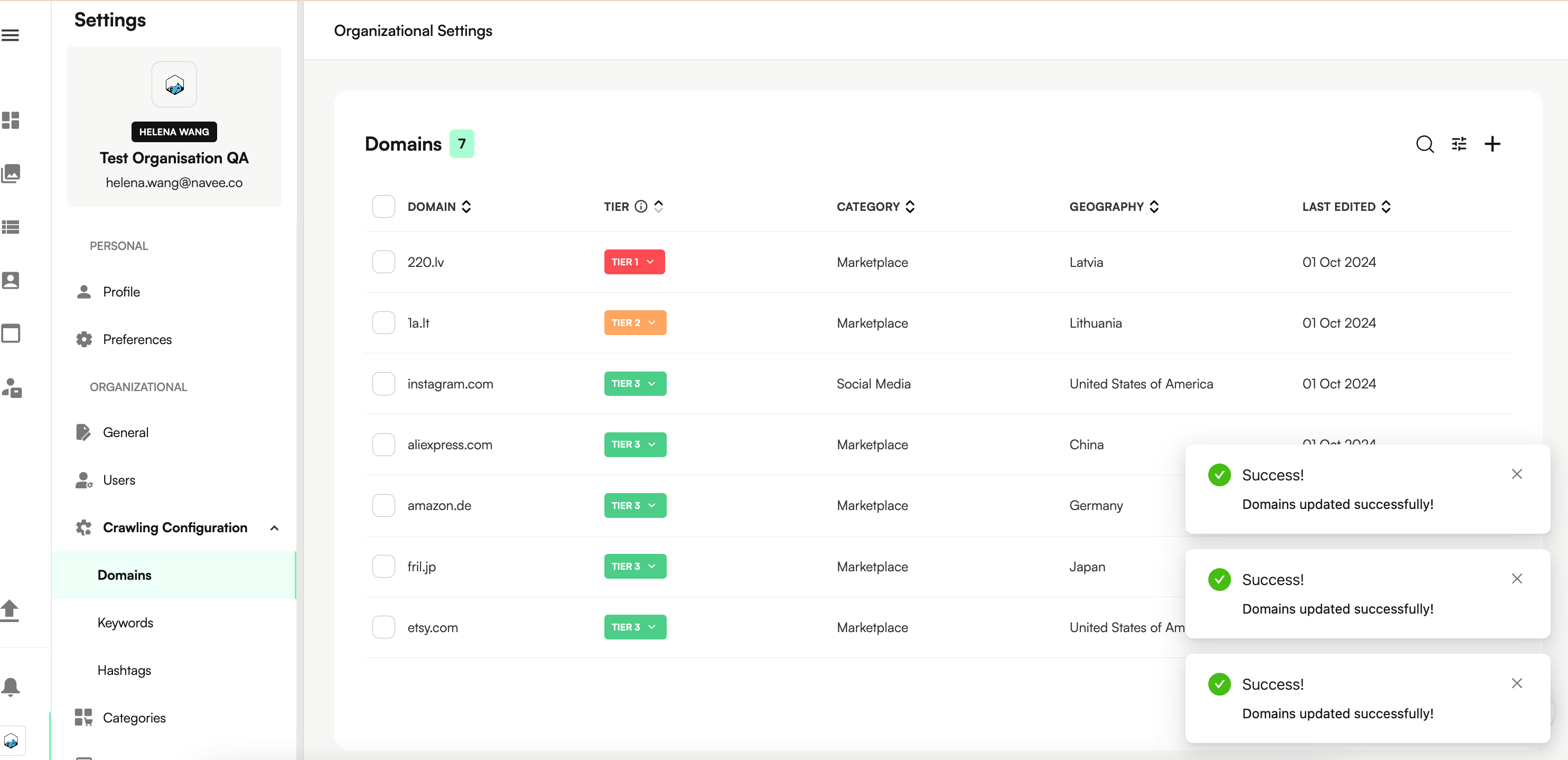Click the search domains magnifier icon

tap(1424, 144)
